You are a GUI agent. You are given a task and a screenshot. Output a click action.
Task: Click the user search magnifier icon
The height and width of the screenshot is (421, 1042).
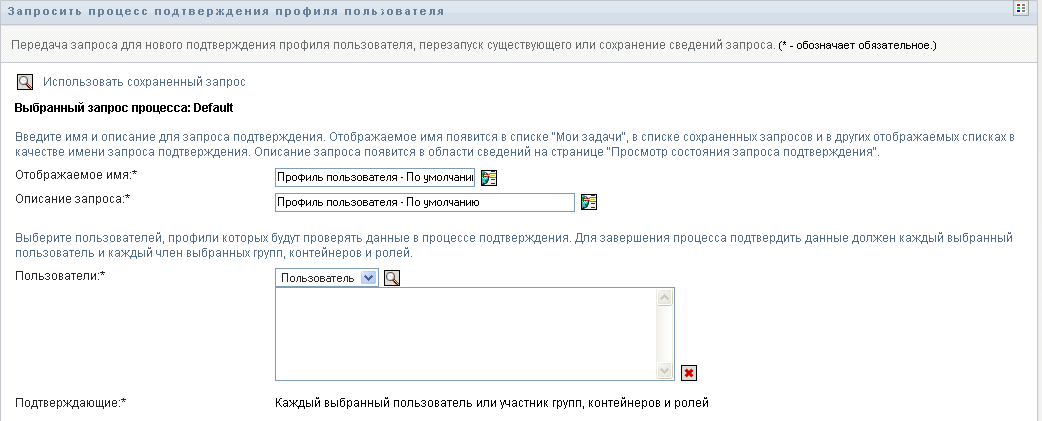point(392,278)
